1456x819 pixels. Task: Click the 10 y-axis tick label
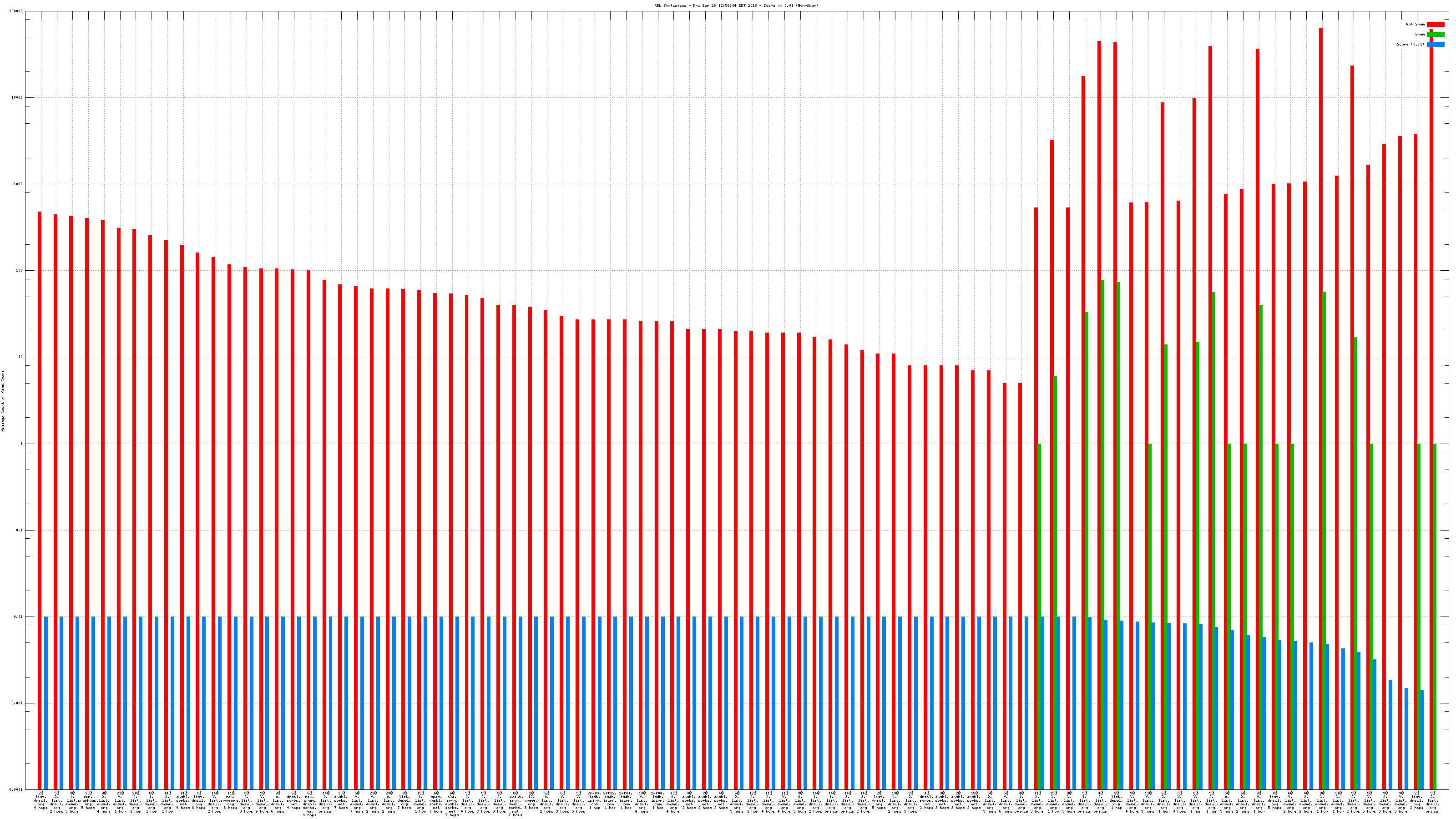(20, 357)
